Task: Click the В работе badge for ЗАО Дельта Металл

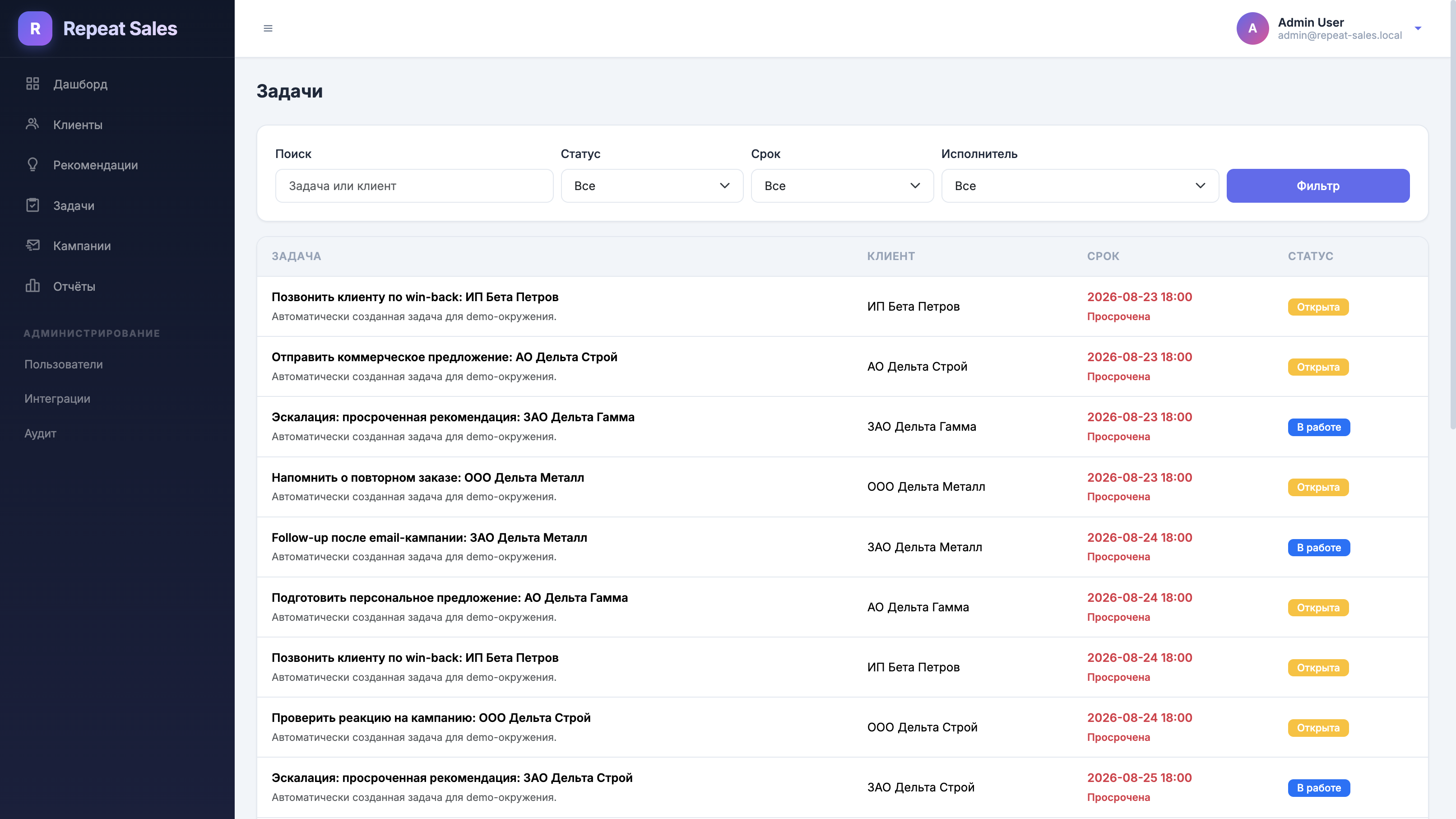Action: tap(1319, 548)
